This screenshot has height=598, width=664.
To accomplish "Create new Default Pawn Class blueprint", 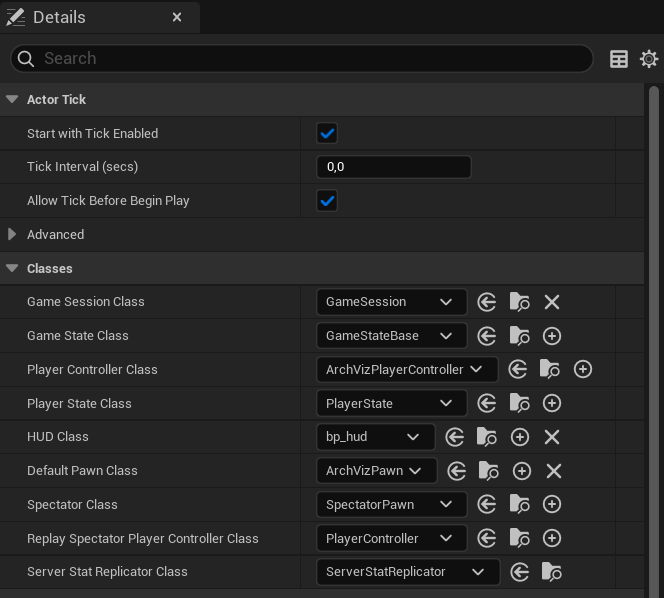I will pos(522,471).
